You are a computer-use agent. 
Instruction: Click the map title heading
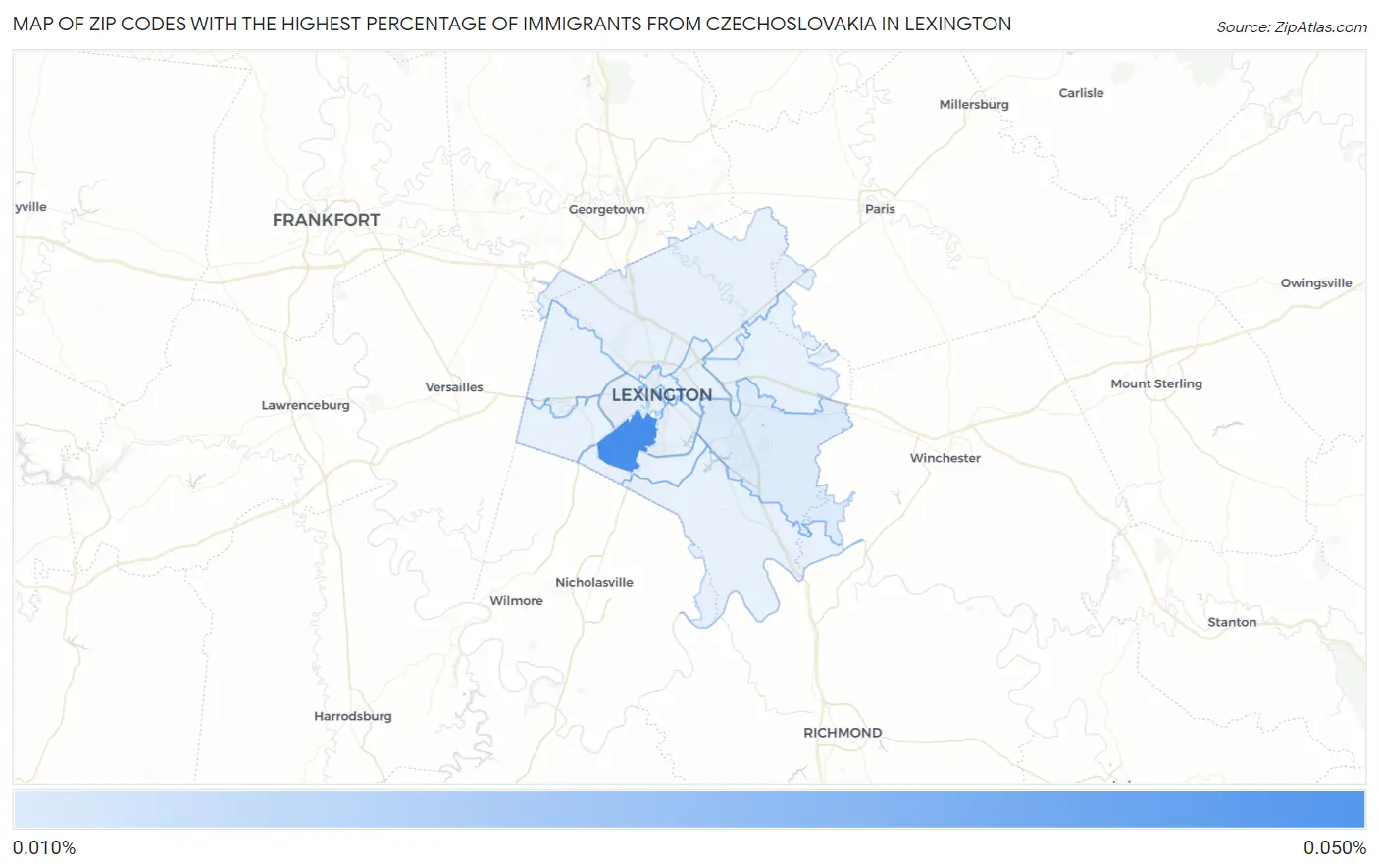click(x=512, y=24)
